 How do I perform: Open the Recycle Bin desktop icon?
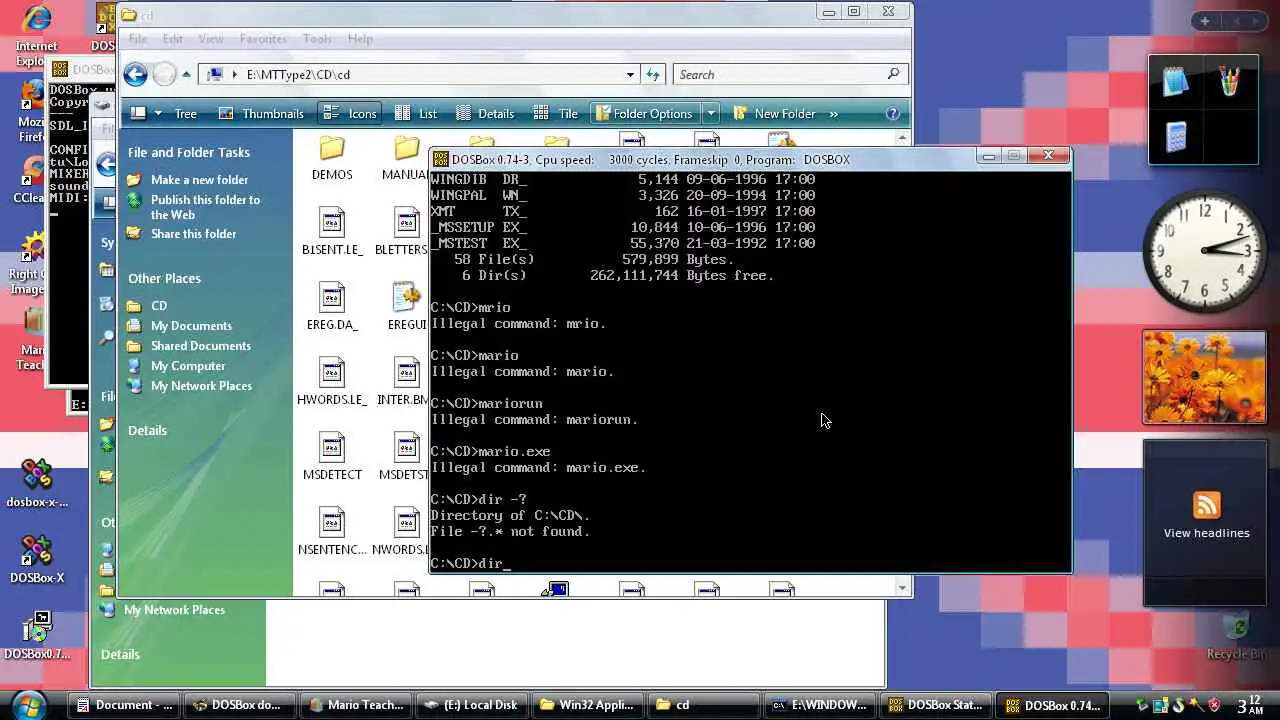click(x=1237, y=636)
